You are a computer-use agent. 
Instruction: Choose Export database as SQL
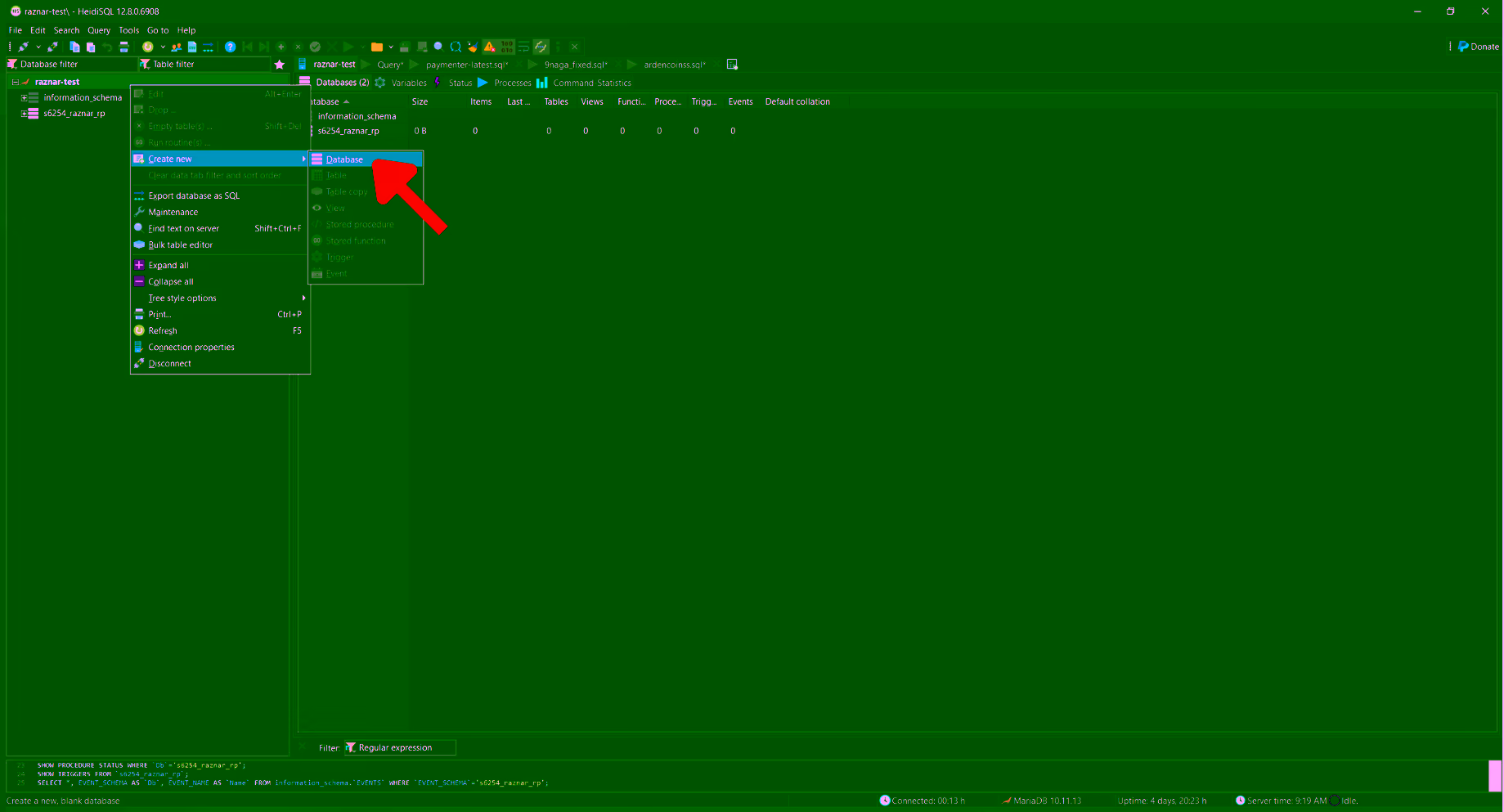220,195
